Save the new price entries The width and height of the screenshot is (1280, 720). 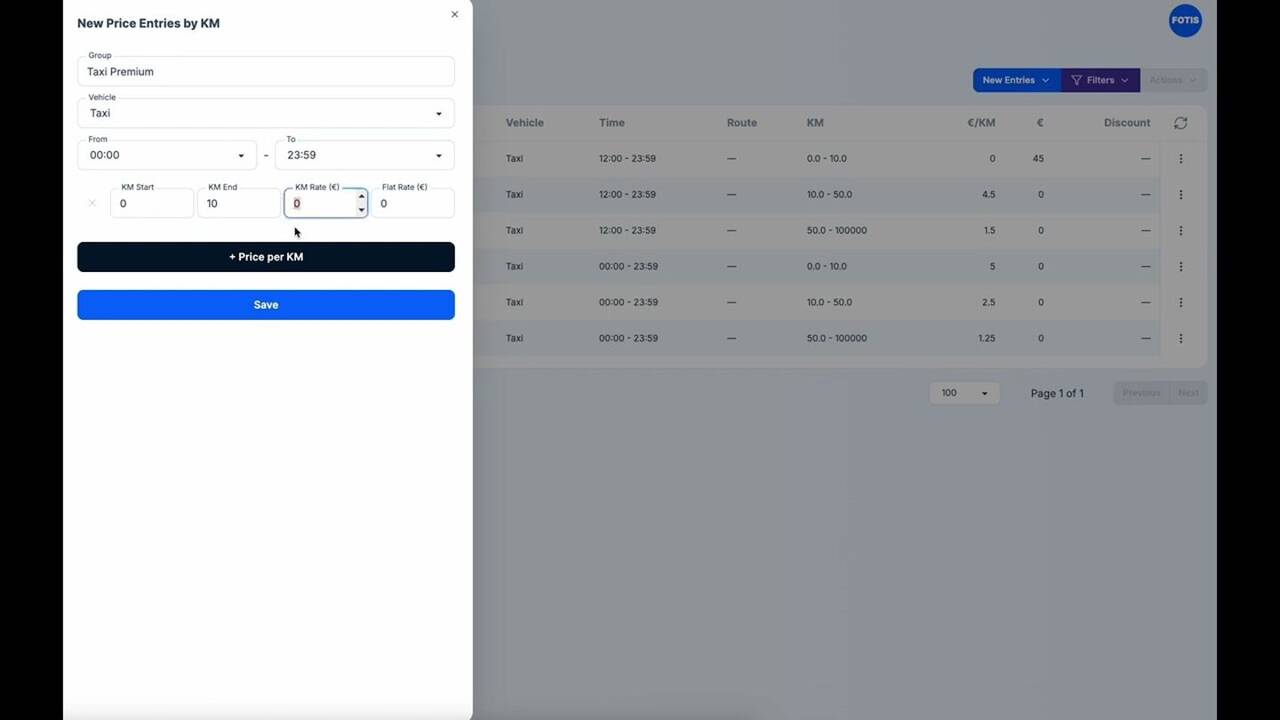(266, 305)
